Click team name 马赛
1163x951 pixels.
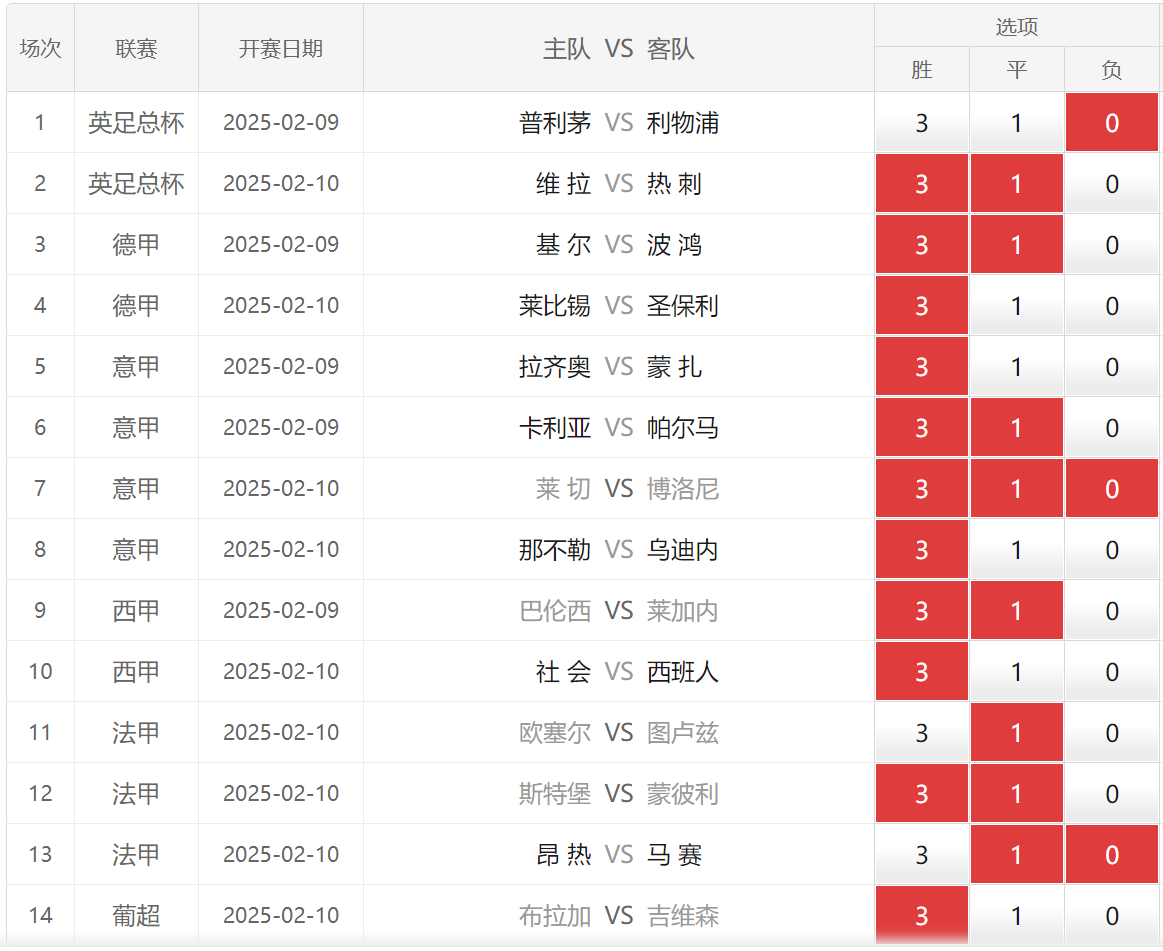(674, 854)
